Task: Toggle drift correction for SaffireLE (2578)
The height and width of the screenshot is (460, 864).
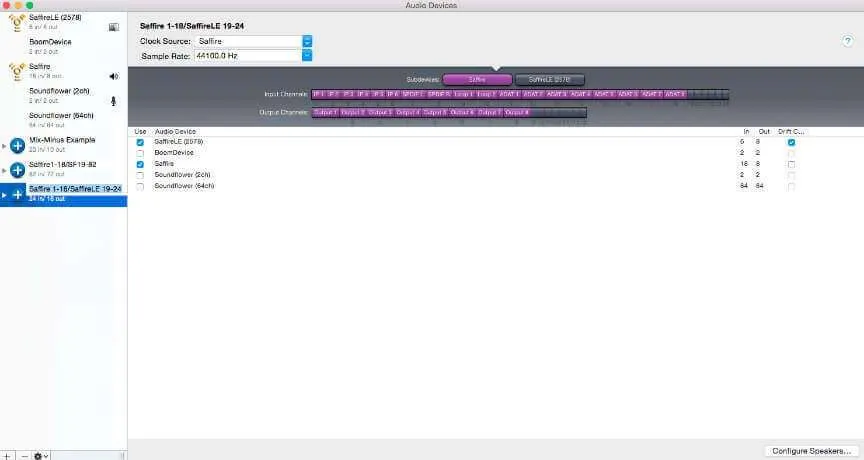Action: [x=791, y=142]
